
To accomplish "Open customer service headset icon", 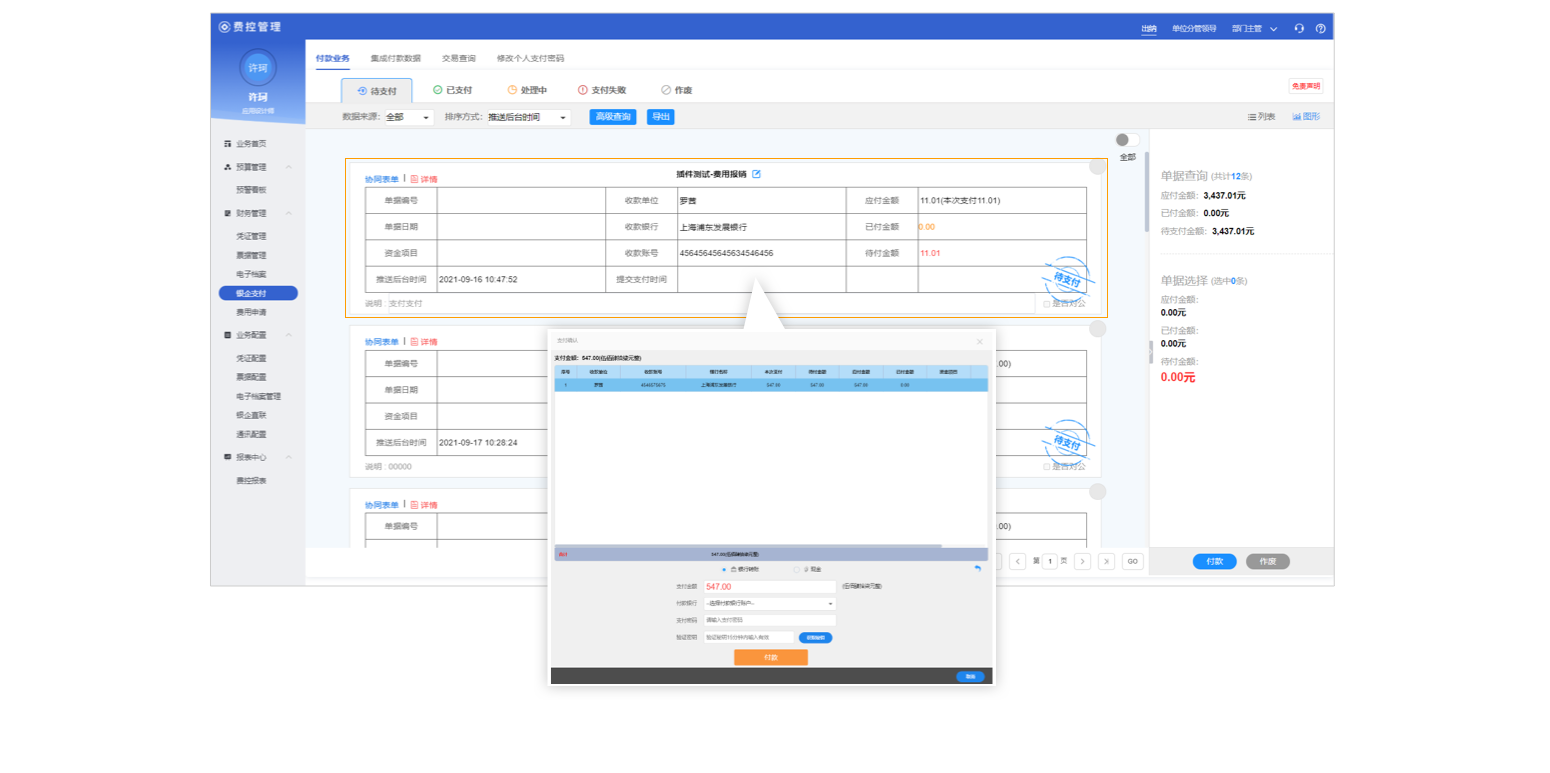I will click(x=1299, y=28).
